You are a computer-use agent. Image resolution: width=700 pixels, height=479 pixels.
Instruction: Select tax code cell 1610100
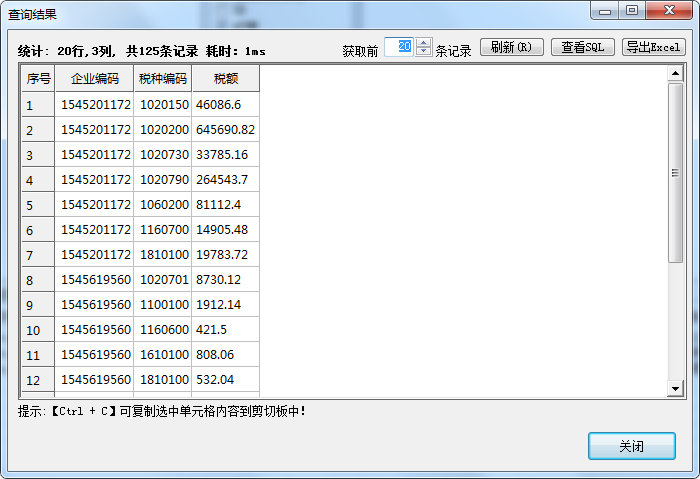point(163,355)
